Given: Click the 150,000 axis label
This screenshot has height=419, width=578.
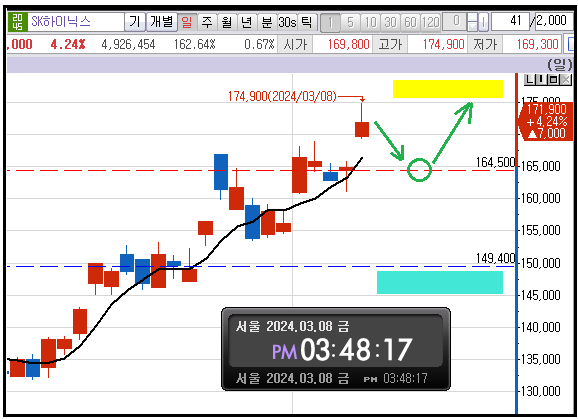Looking at the screenshot, I should pyautogui.click(x=540, y=263).
